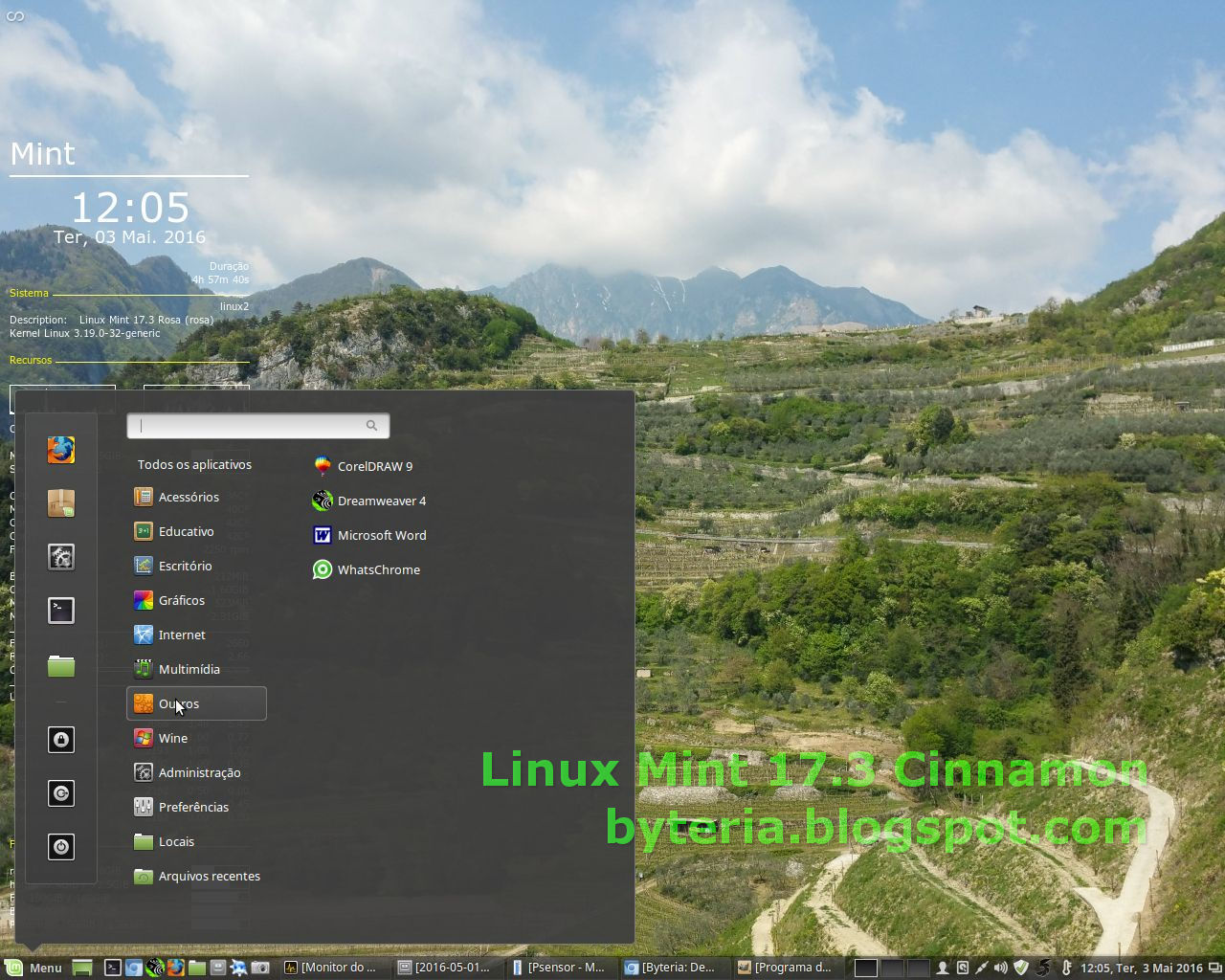Open System Settings from the menu sidebar
The width and height of the screenshot is (1225, 980).
60,556
